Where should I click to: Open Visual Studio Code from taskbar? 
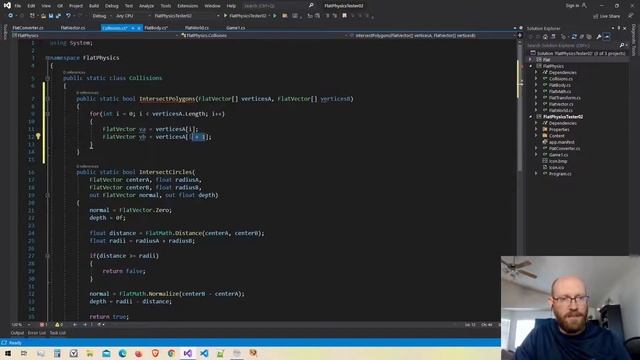tap(204, 353)
